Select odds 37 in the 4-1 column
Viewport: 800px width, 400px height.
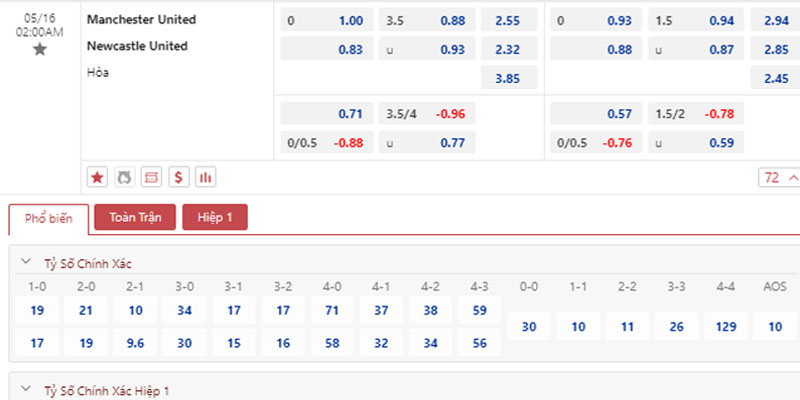click(x=381, y=310)
